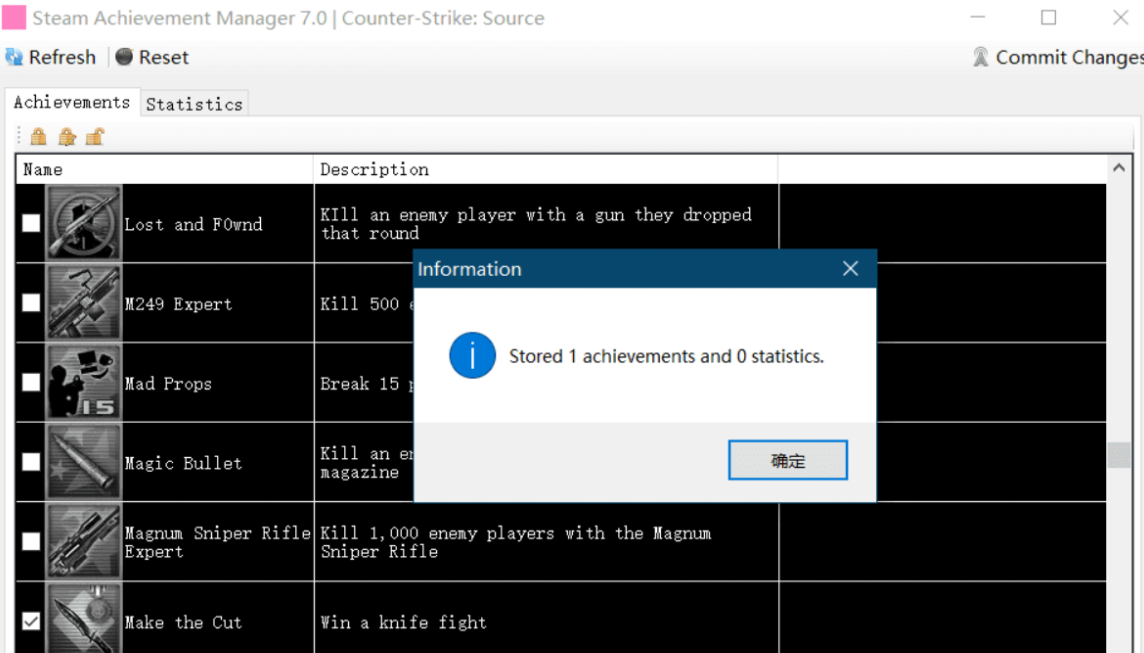Minimize the Steam Achievement Manager window
1144x653 pixels.
[x=978, y=18]
